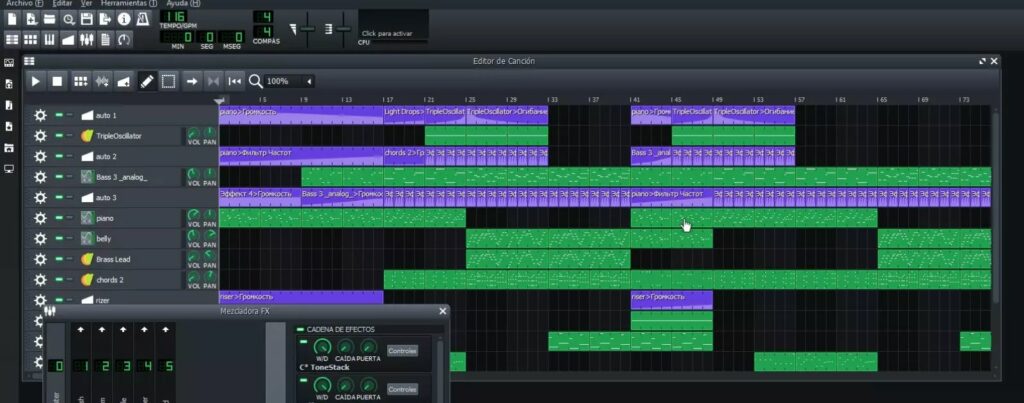The image size is (1024, 403).
Task: Open the Archivo menu
Action: pos(20,4)
